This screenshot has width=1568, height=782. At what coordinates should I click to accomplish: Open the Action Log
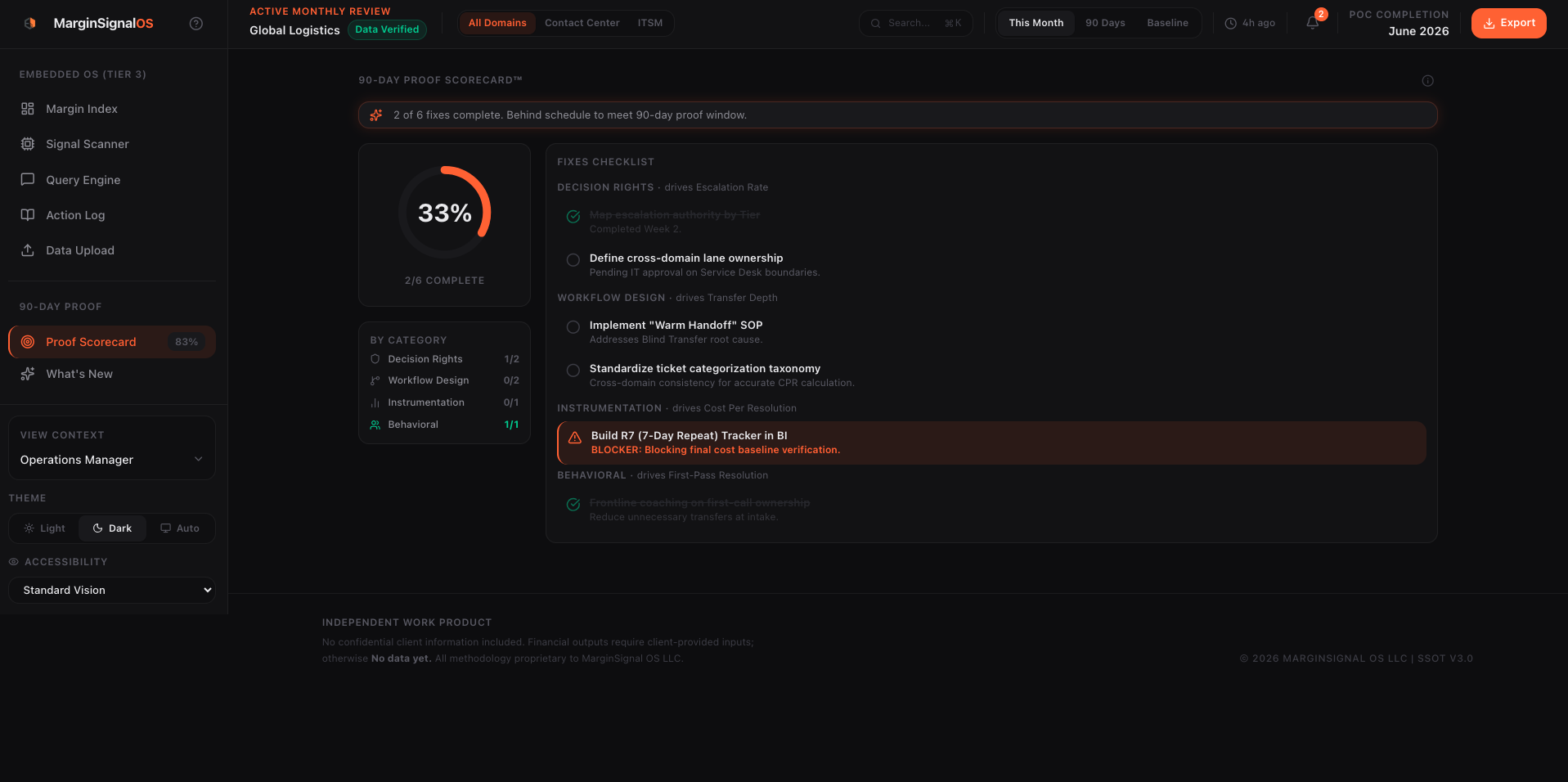point(75,215)
